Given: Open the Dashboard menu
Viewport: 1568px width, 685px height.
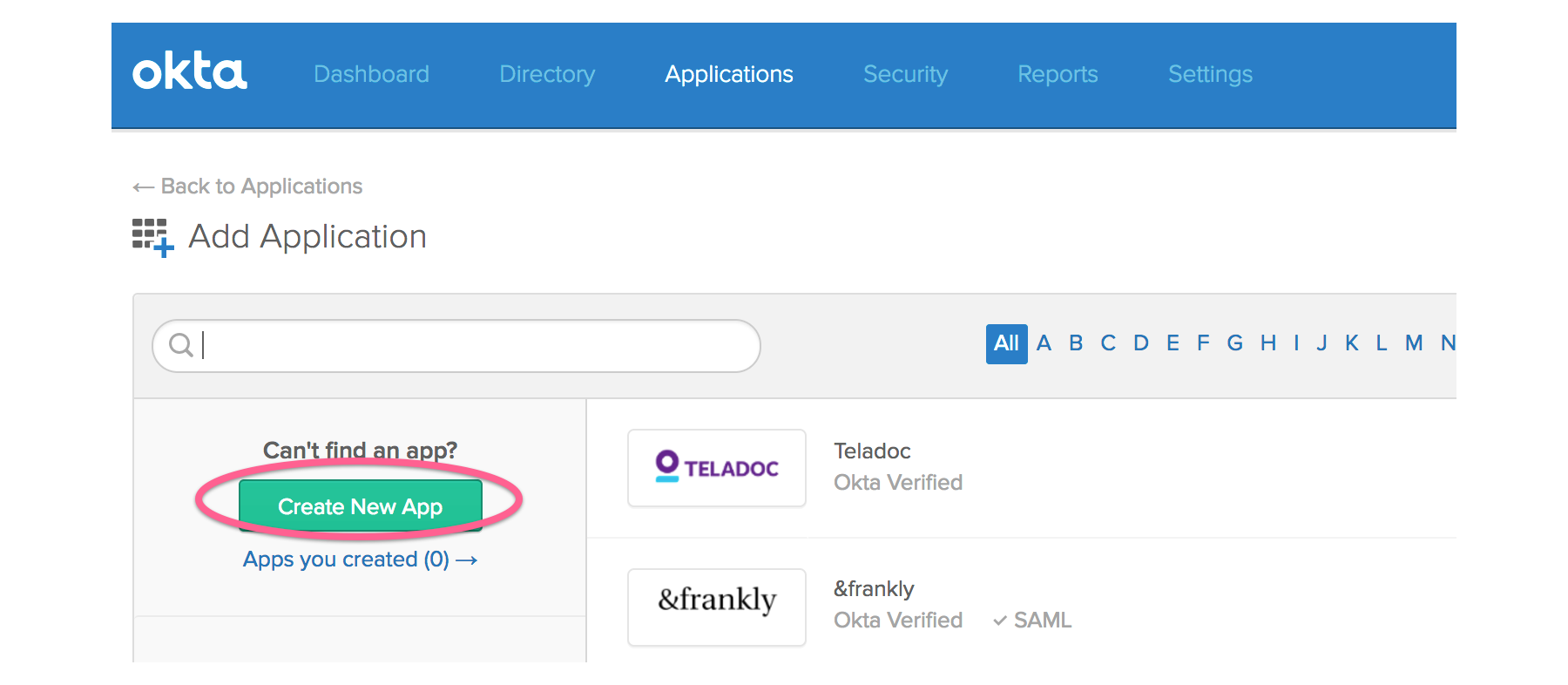Looking at the screenshot, I should [x=371, y=74].
